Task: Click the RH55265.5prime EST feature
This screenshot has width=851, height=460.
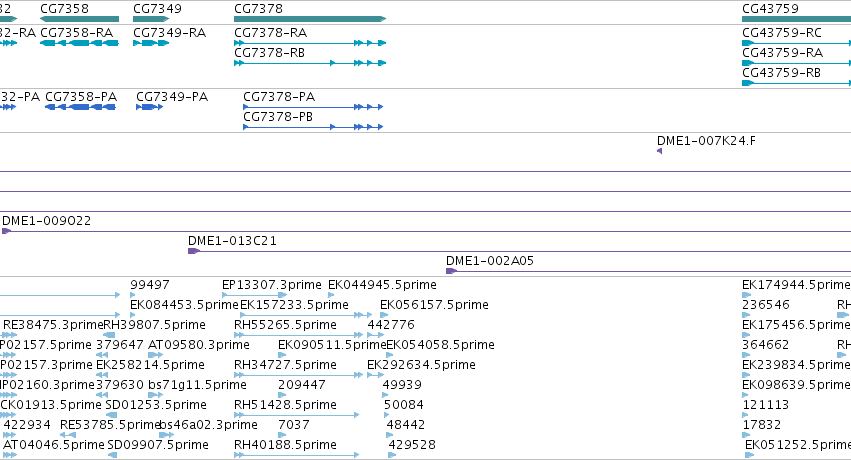Action: (x=298, y=335)
